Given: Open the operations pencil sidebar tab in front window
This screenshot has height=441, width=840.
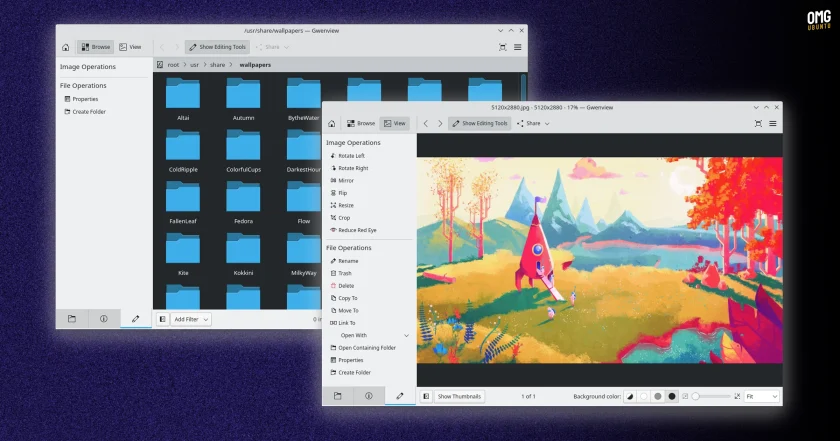Looking at the screenshot, I should (x=400, y=396).
